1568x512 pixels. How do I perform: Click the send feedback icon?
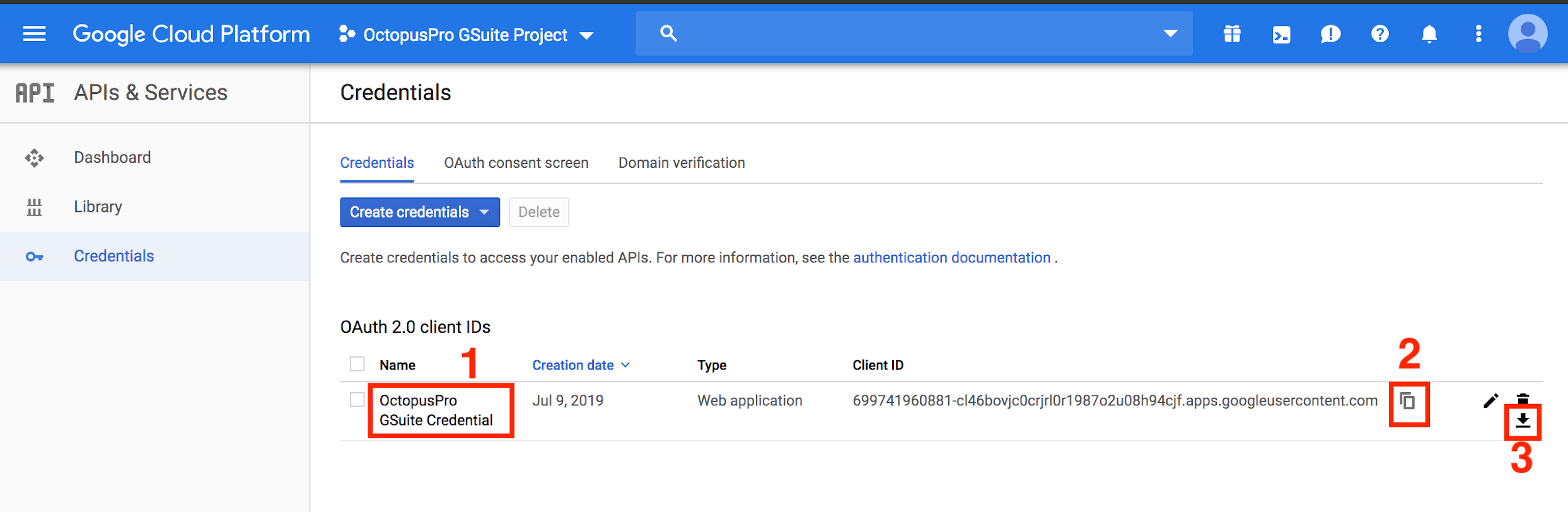tap(1330, 34)
